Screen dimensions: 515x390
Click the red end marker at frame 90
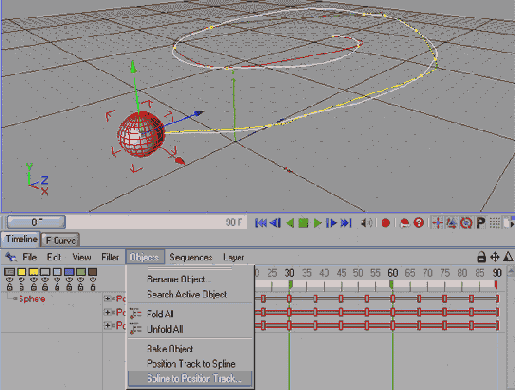496,285
